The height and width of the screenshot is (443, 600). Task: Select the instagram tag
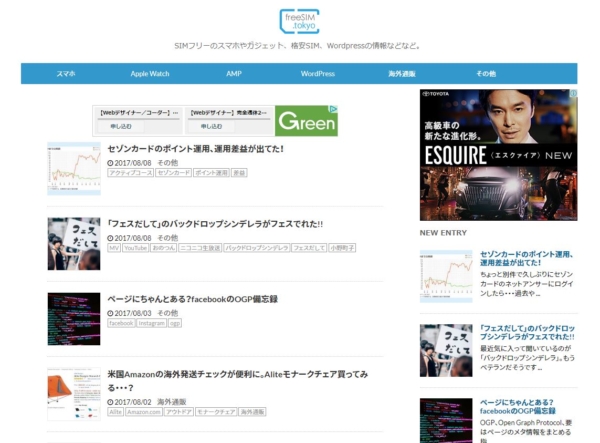152,323
